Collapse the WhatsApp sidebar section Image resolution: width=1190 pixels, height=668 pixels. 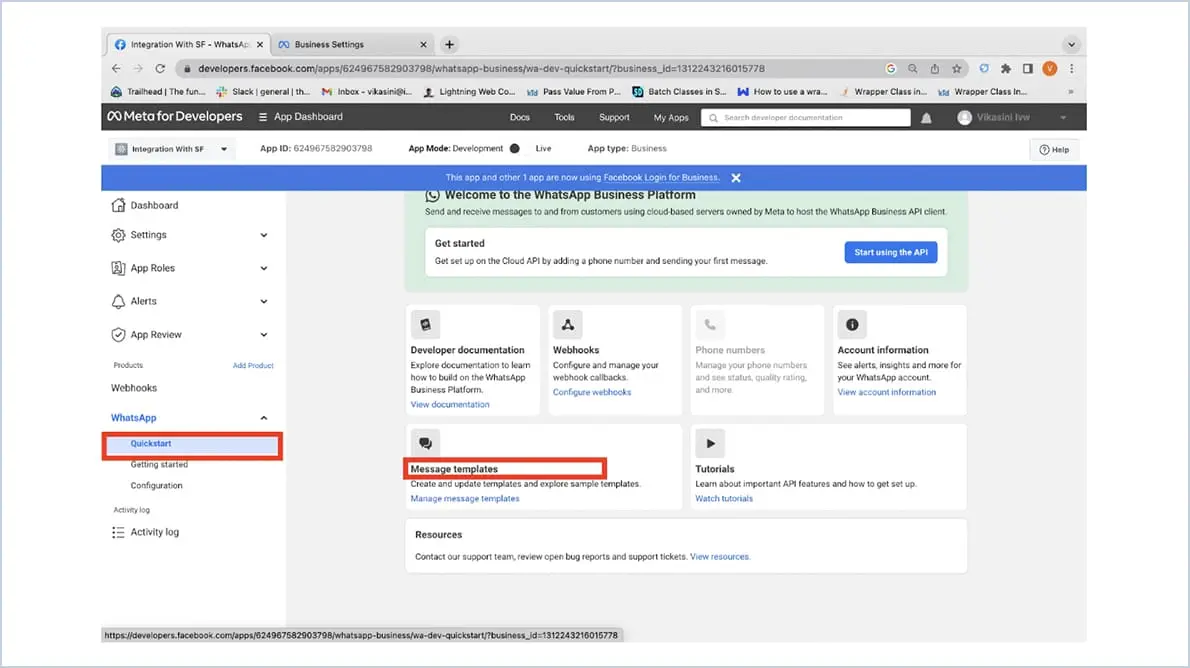point(264,418)
